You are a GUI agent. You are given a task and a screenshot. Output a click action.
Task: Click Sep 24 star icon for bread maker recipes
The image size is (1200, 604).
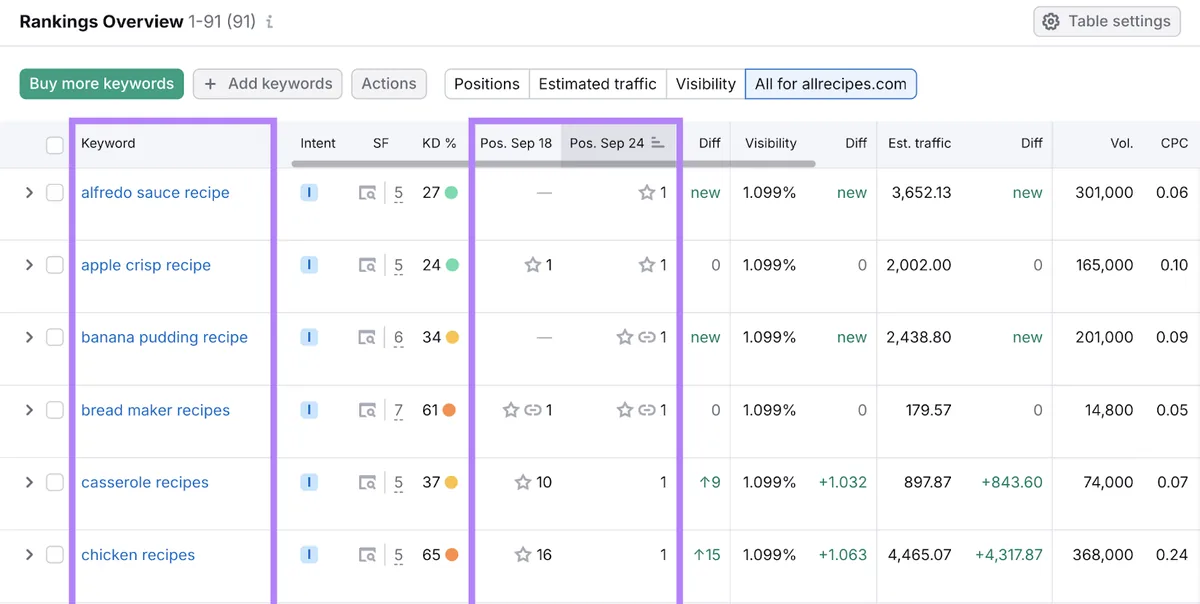[625, 410]
